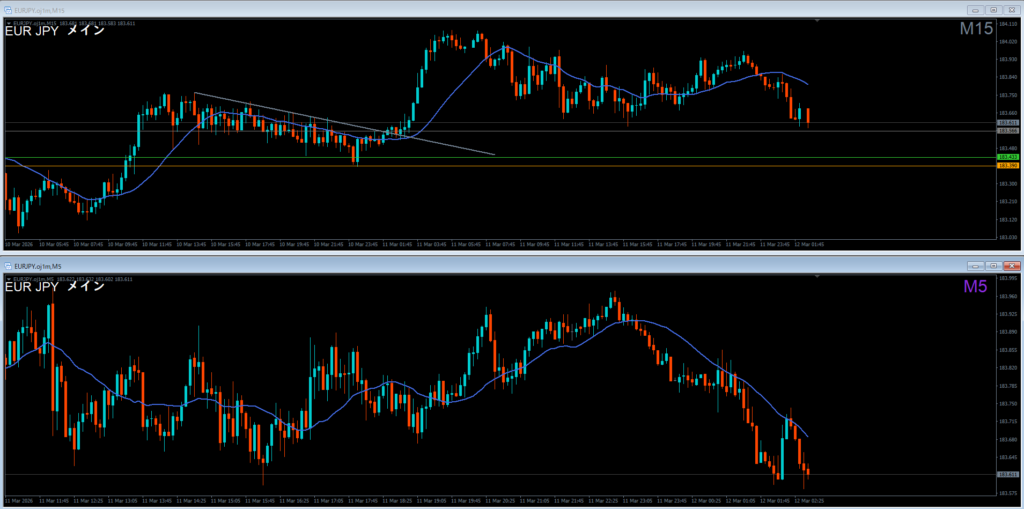The image size is (1024, 509).
Task: Click the orange 183.390 price label
Action: [x=1008, y=166]
